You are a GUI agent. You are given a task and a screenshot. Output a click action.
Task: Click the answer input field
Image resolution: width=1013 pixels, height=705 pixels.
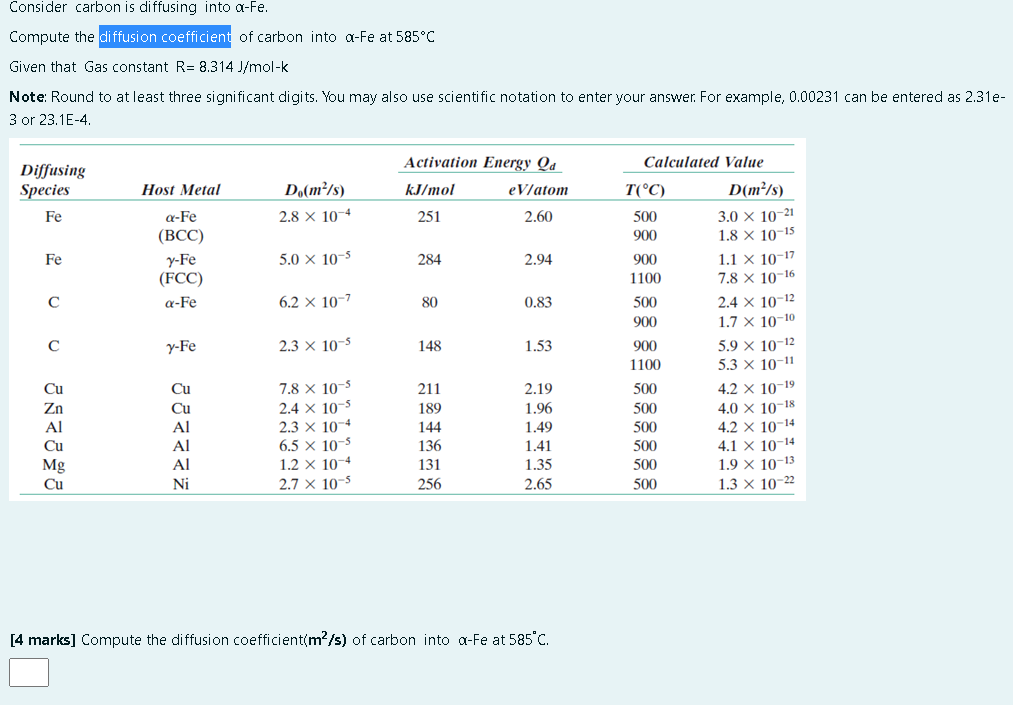click(29, 672)
